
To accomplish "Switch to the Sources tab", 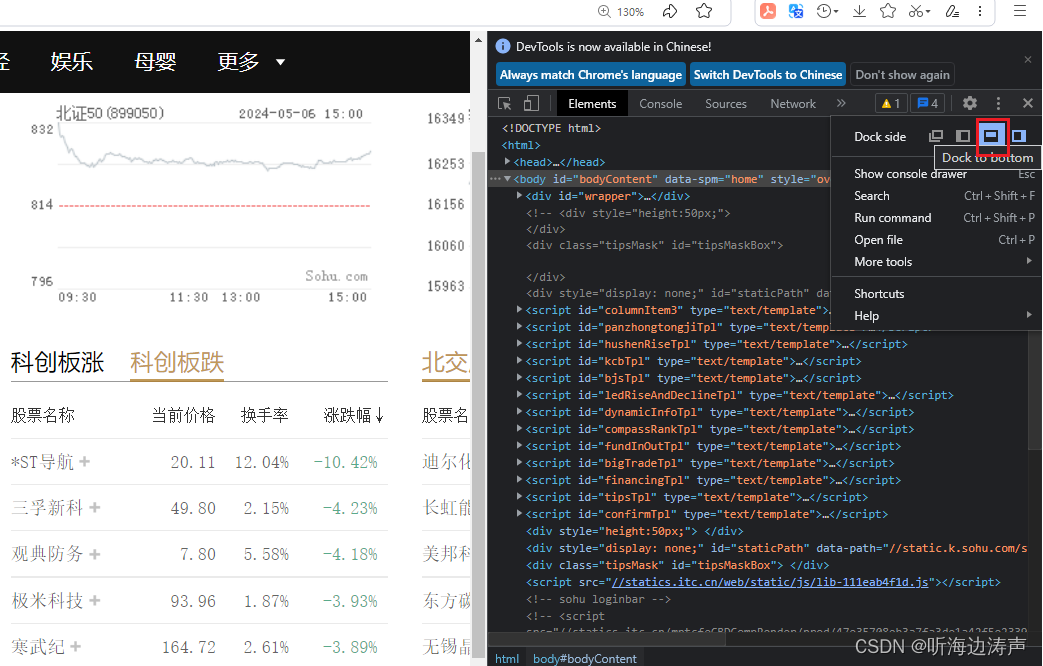I will click(726, 104).
